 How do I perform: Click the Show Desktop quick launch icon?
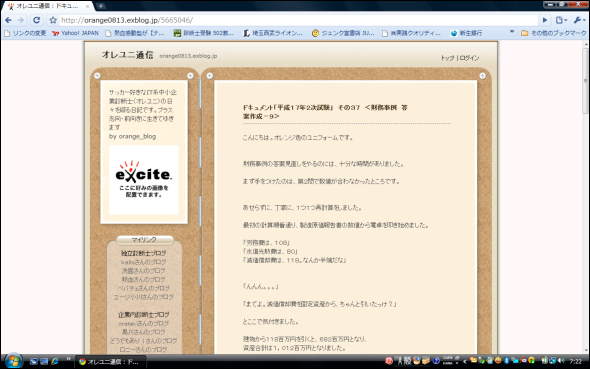point(33,361)
